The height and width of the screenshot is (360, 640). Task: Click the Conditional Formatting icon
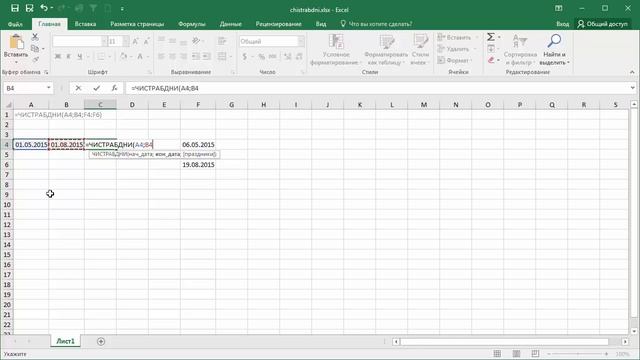[336, 42]
